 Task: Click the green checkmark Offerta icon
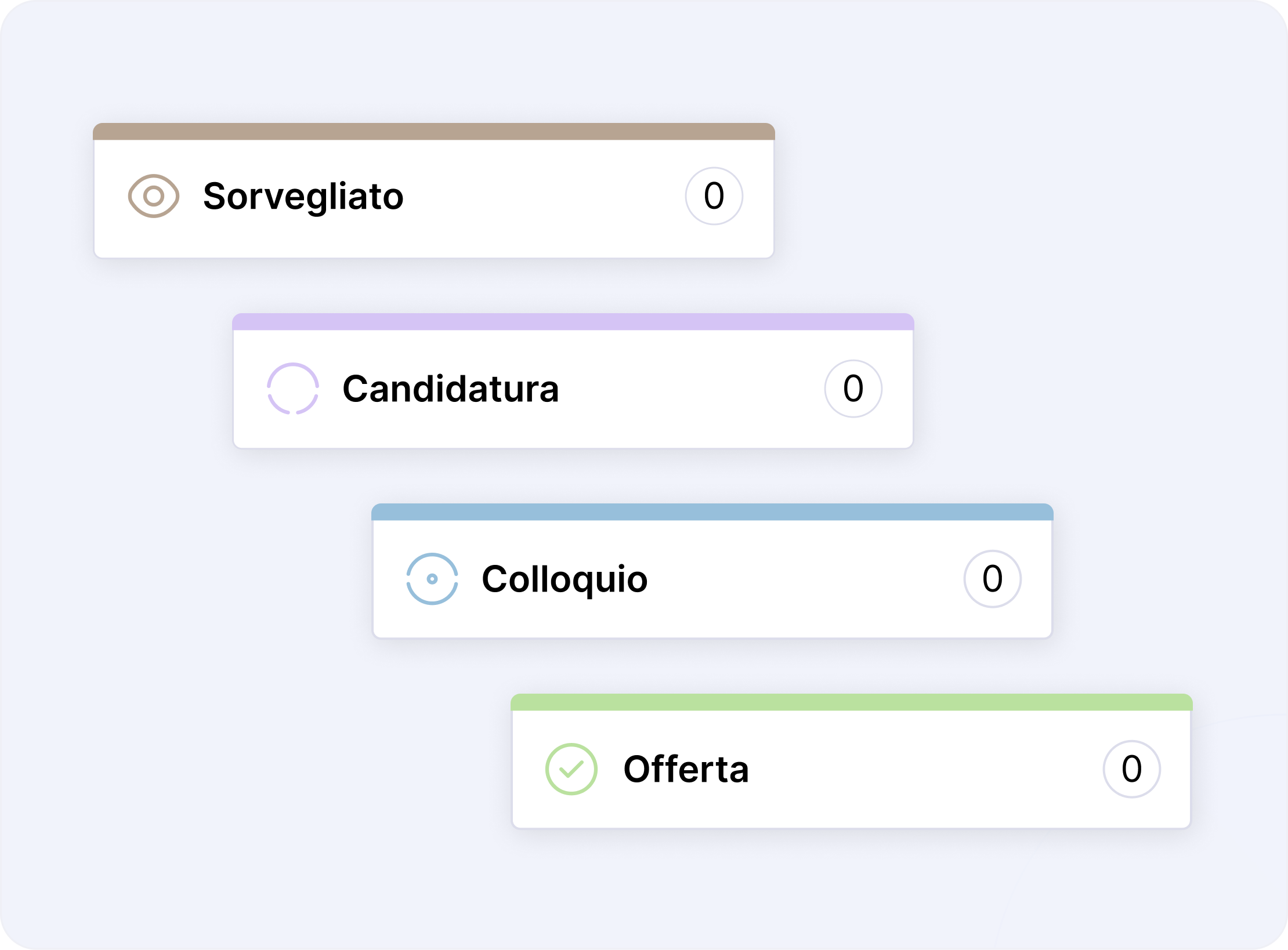[571, 769]
